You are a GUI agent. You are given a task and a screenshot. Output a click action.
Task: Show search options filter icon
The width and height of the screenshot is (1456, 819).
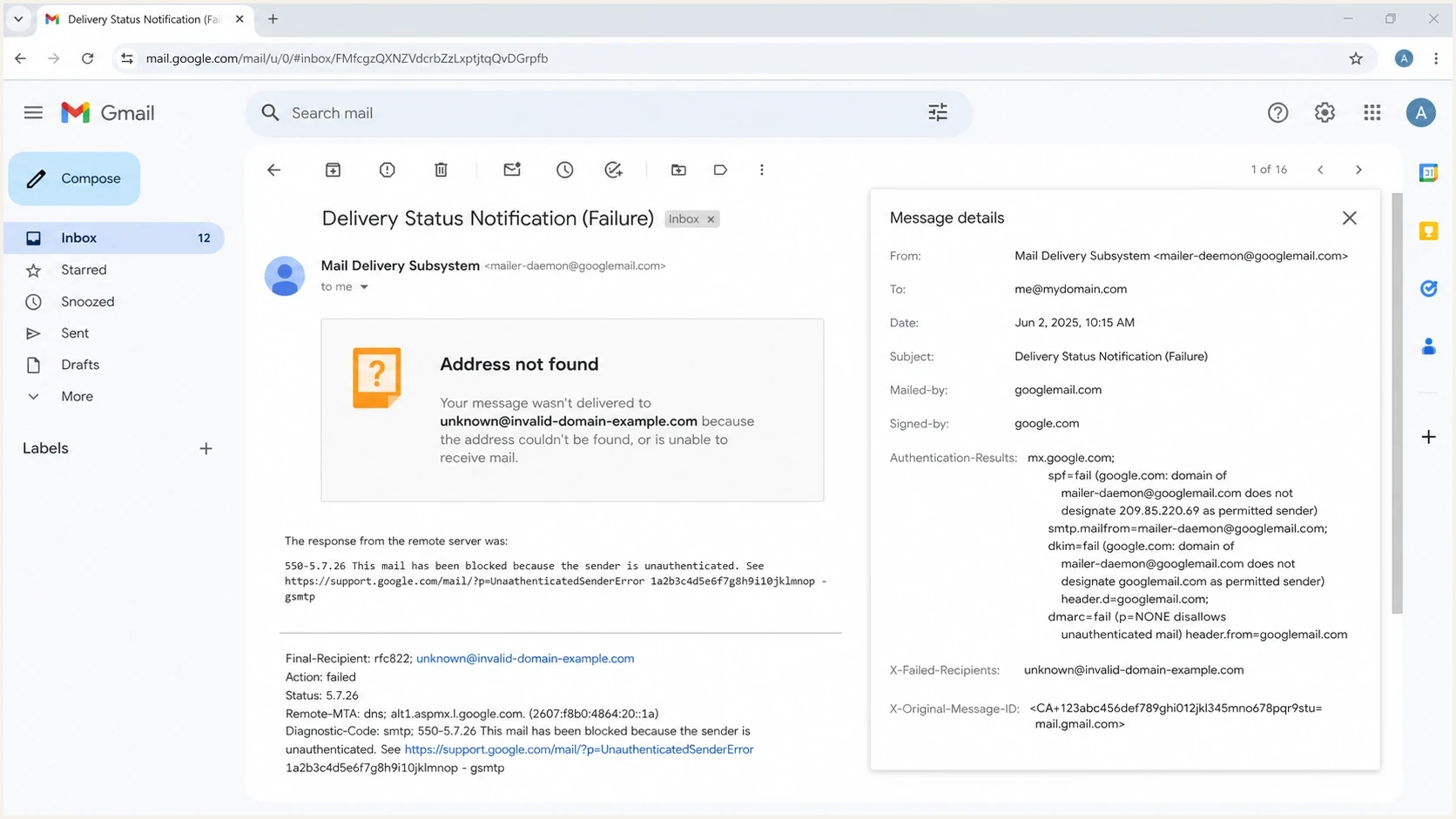point(938,112)
